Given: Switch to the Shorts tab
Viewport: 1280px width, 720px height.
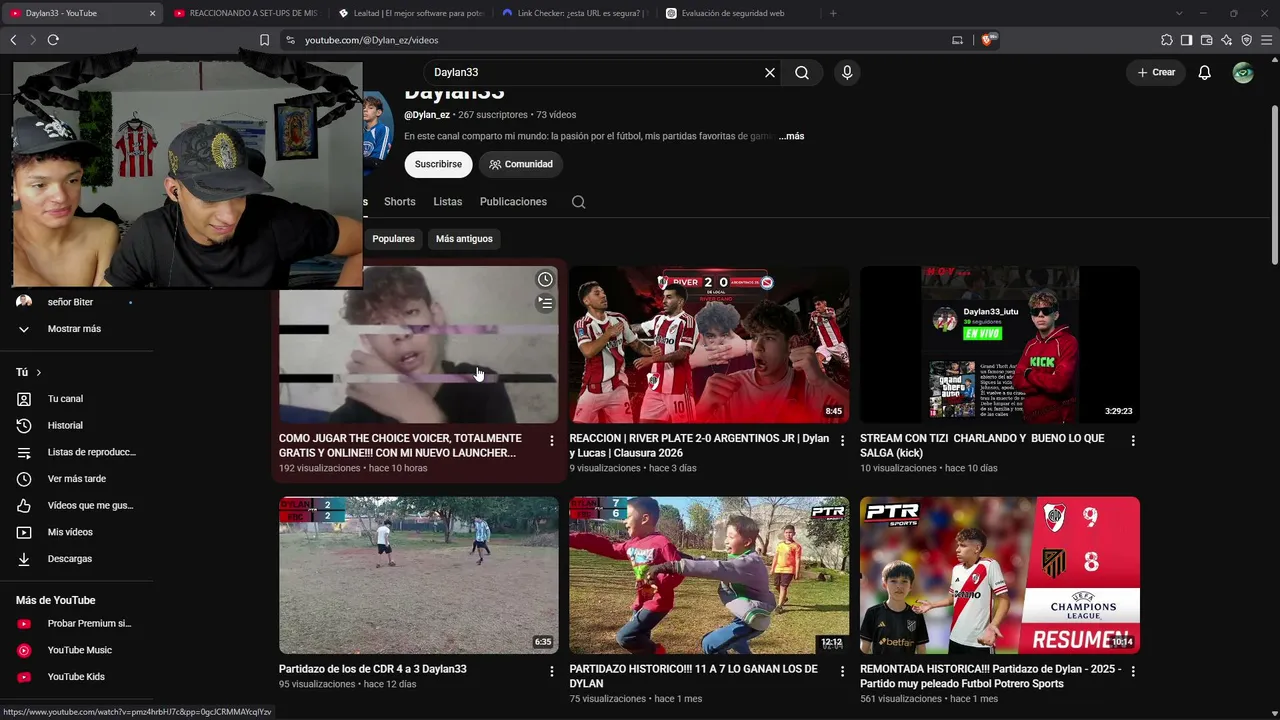Looking at the screenshot, I should coord(400,202).
